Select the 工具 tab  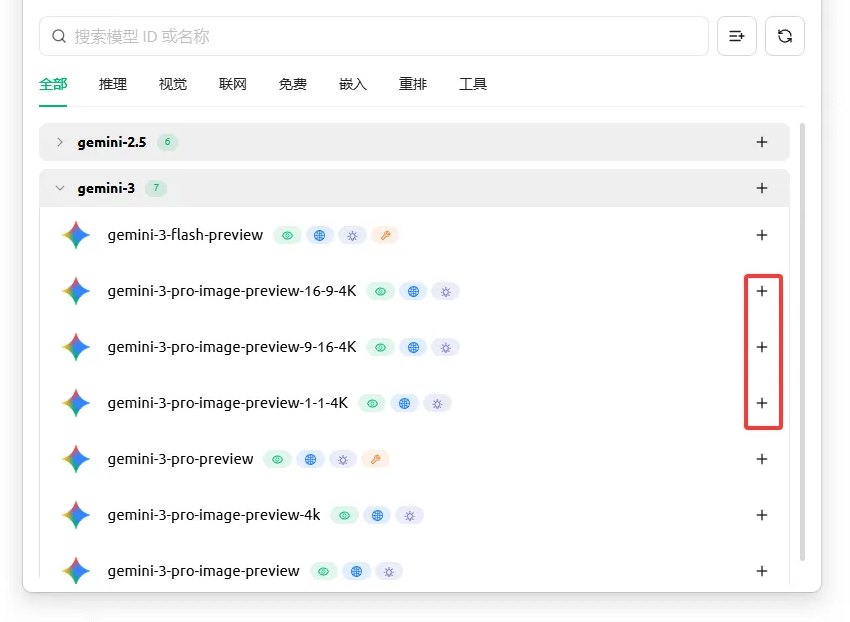point(473,84)
